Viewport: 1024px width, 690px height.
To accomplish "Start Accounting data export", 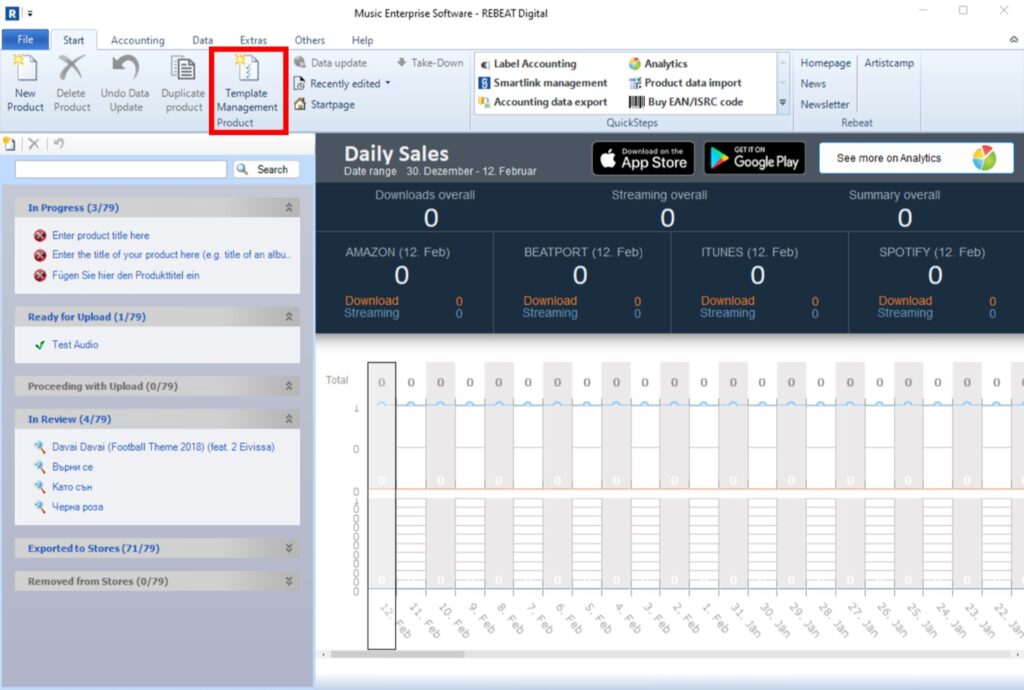I will point(553,102).
